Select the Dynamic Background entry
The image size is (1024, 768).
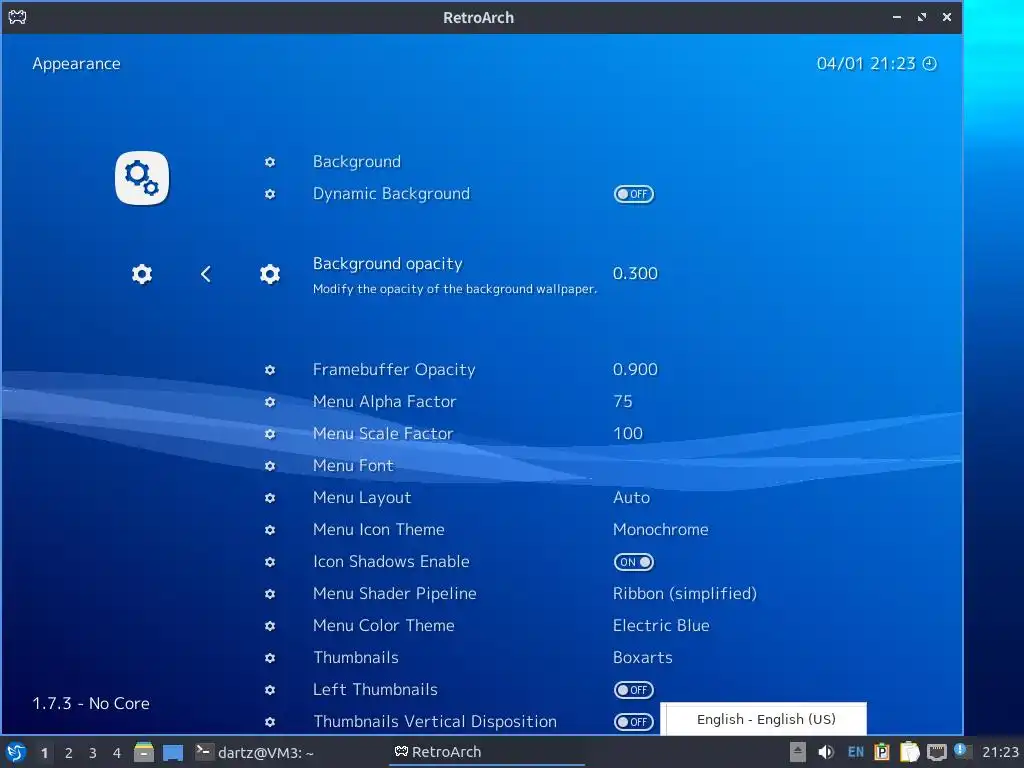391,194
